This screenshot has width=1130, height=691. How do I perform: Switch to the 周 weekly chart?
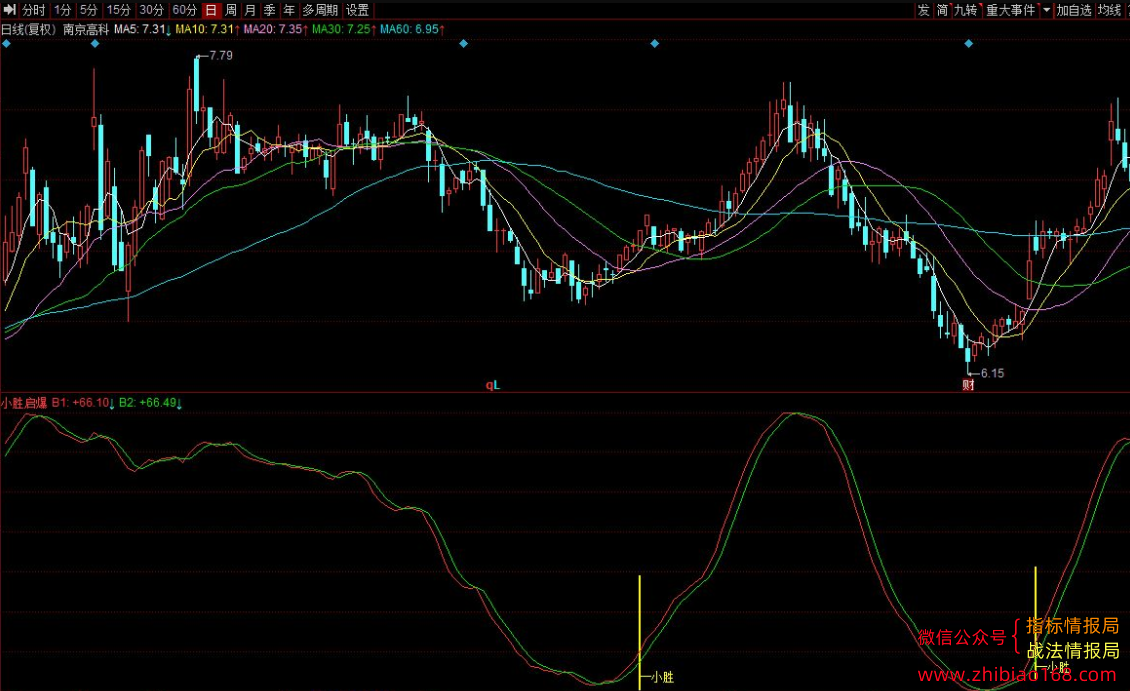[231, 10]
